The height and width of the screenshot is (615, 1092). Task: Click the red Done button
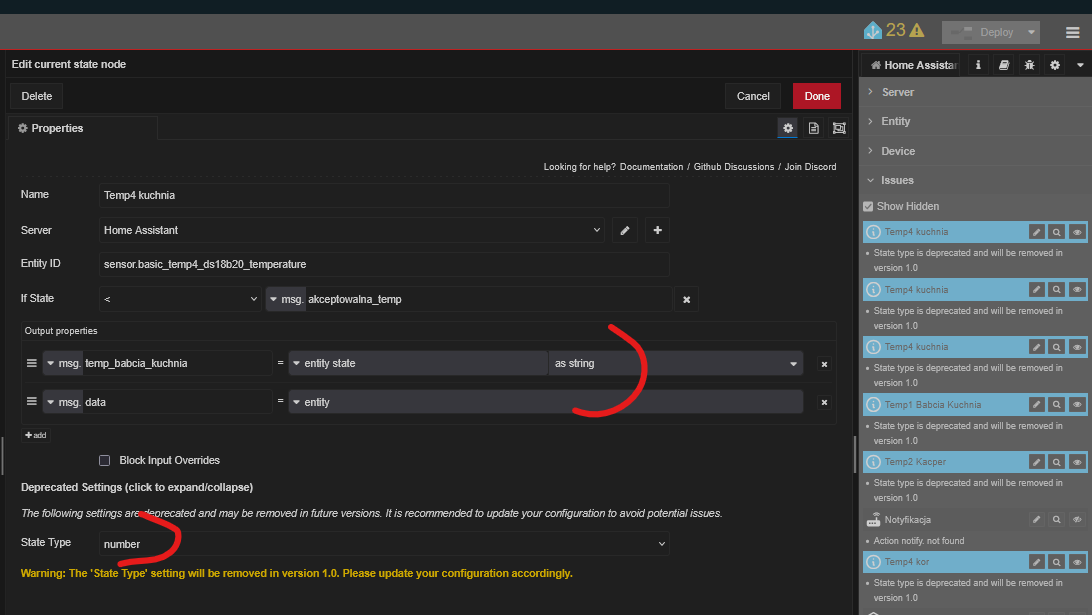point(816,96)
